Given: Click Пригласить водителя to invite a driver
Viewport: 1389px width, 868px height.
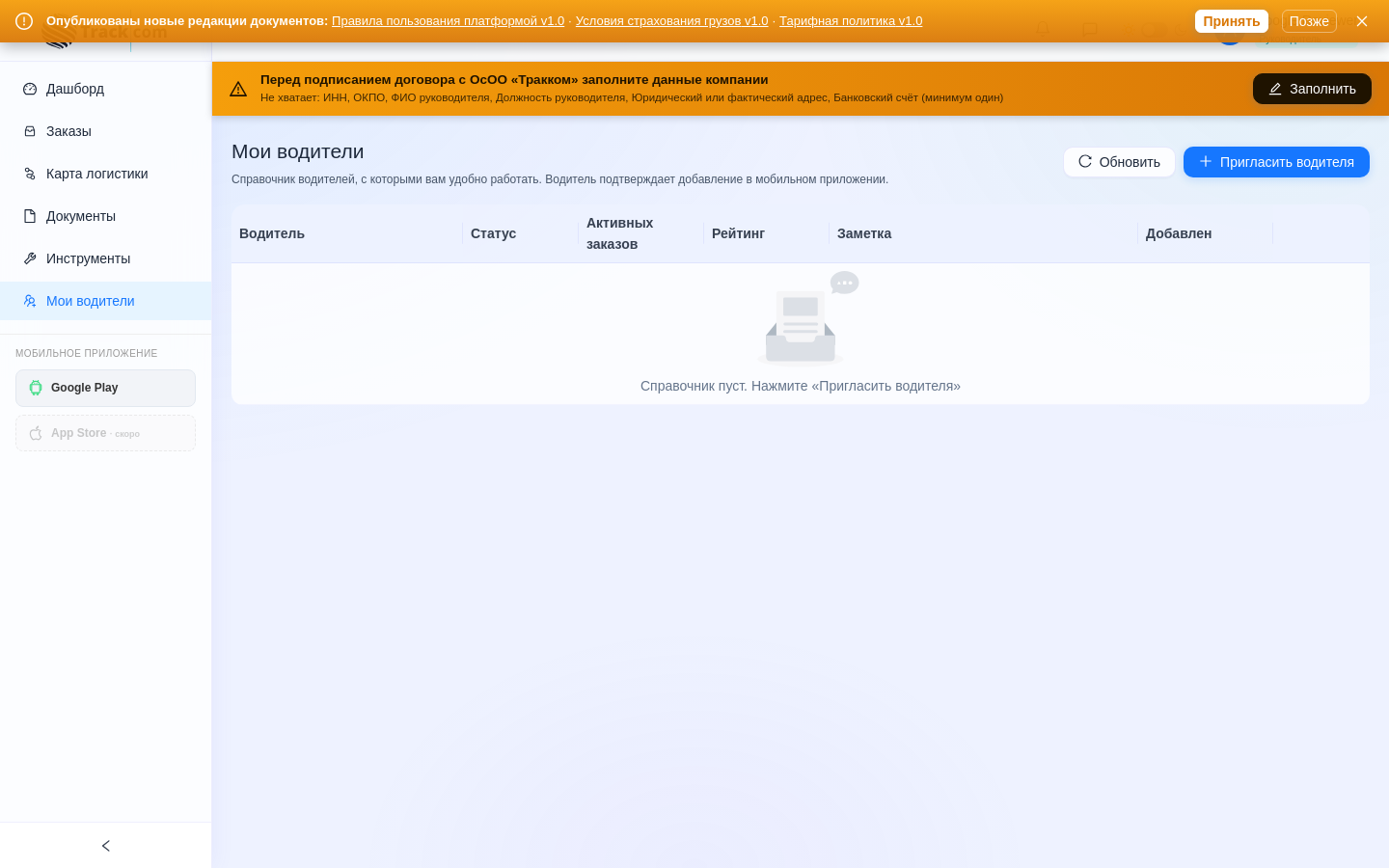Looking at the screenshot, I should pyautogui.click(x=1276, y=162).
